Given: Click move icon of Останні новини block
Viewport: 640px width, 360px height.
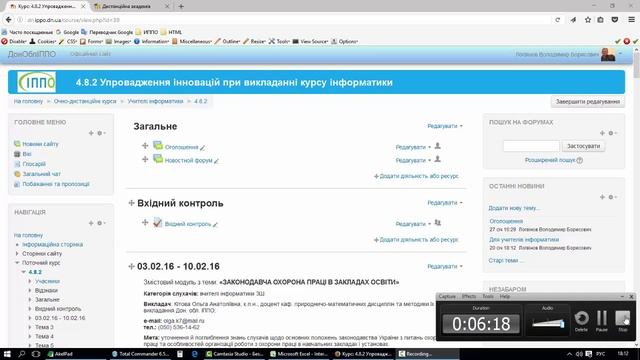Looking at the screenshot, I should coord(602,197).
